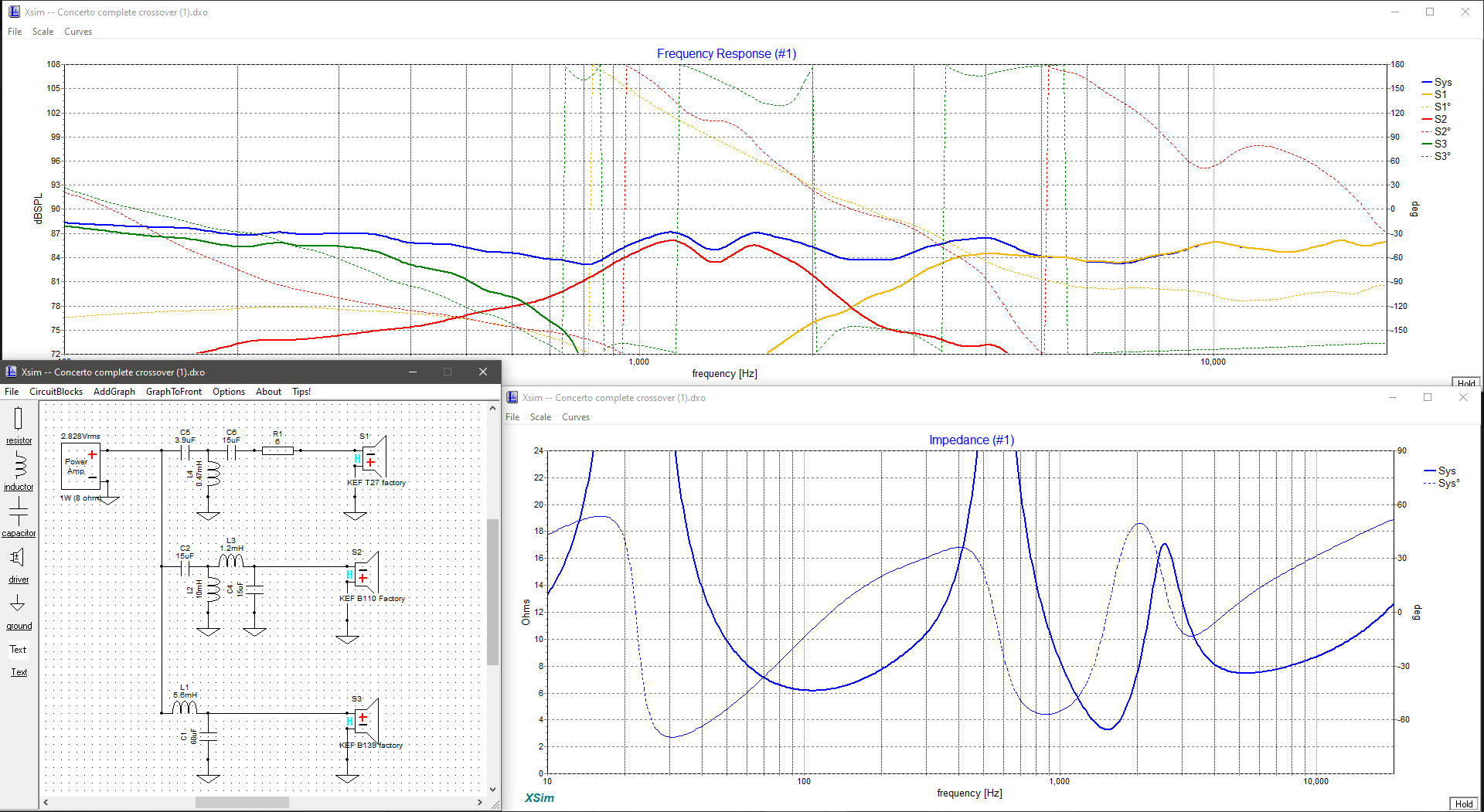
Task: Click 'KEF B139 factory' driver label
Action: coord(371,746)
